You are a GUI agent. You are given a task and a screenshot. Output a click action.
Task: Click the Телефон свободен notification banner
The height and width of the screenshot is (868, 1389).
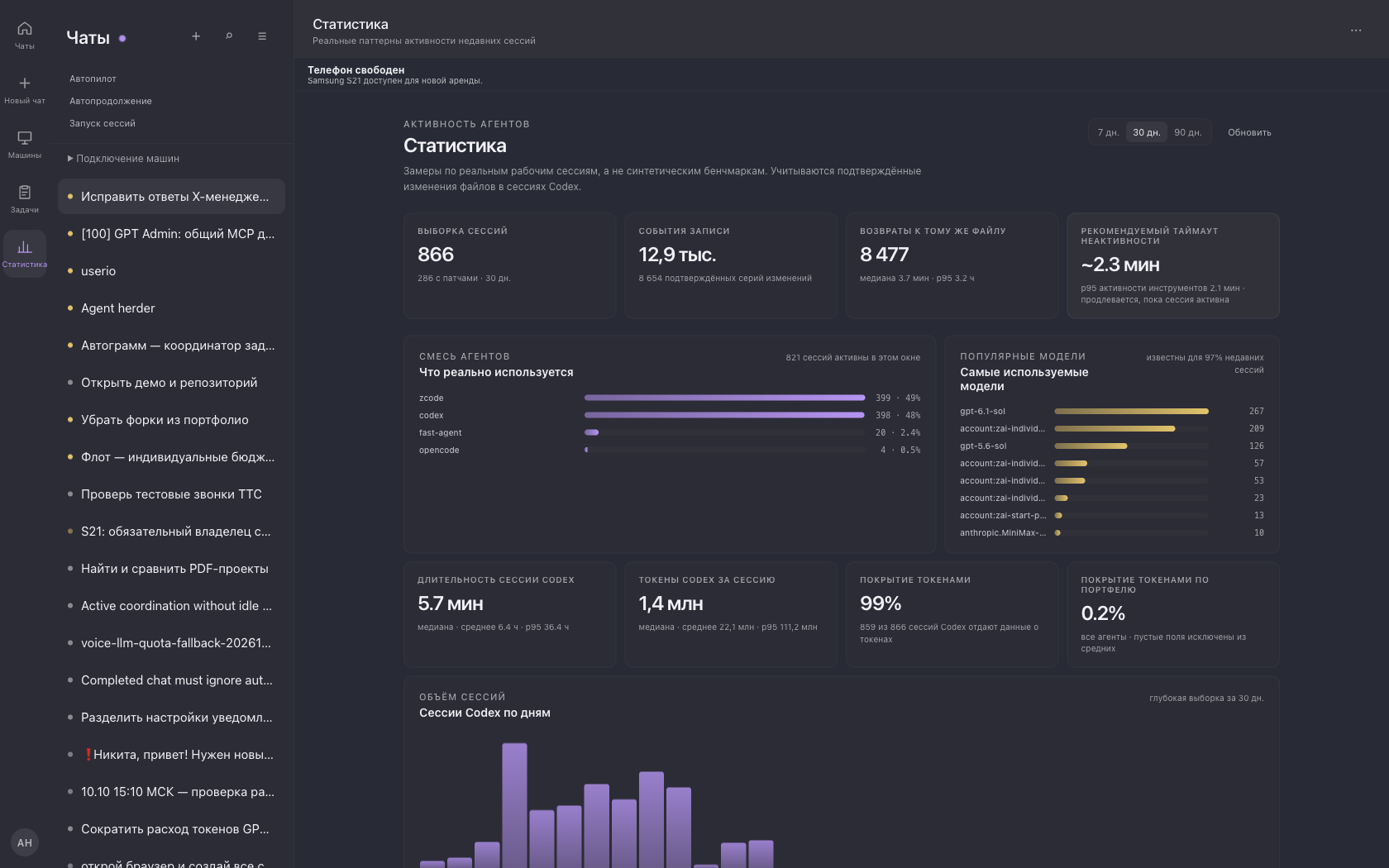[x=841, y=74]
